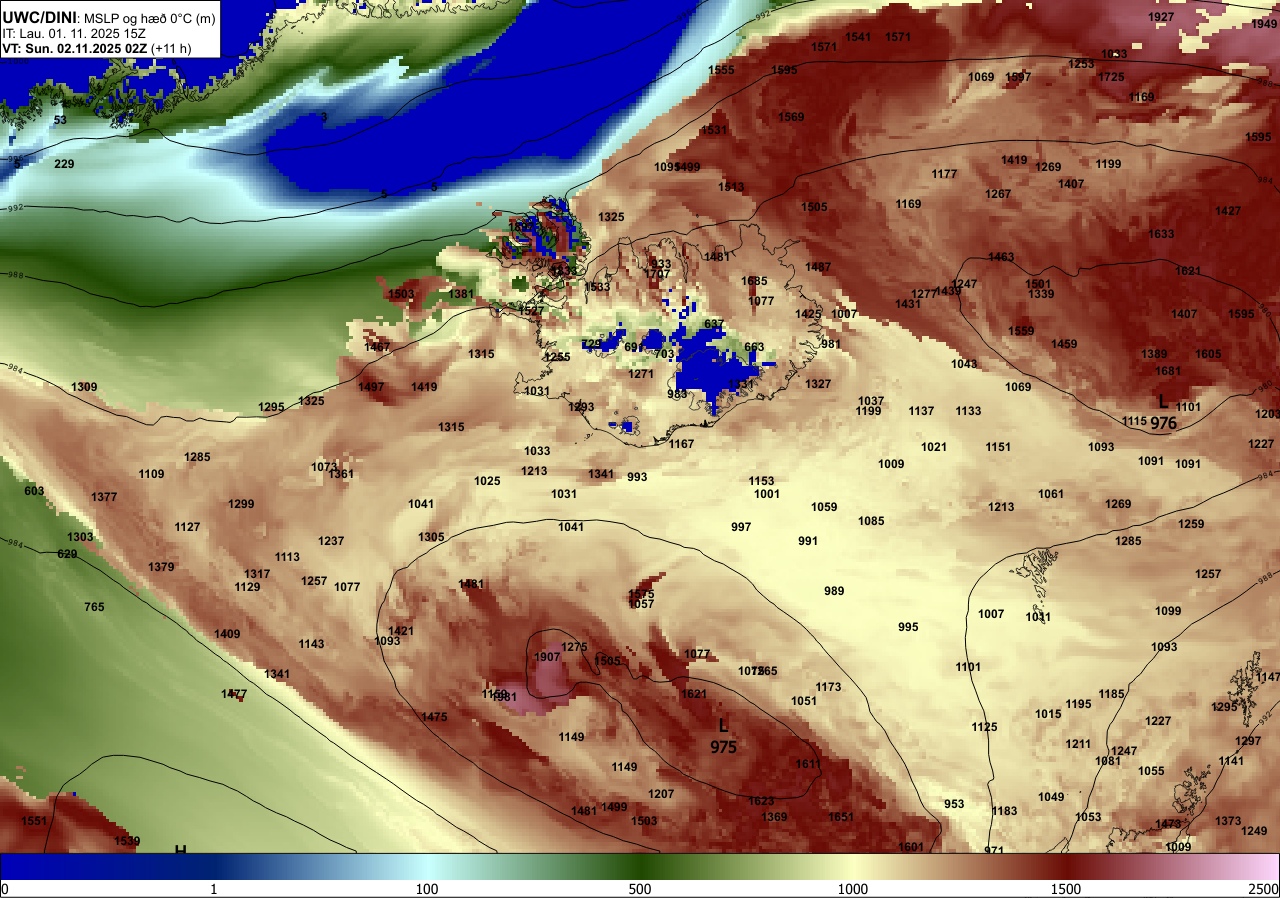
Task: Click the height value 1309
Action: [x=84, y=387]
